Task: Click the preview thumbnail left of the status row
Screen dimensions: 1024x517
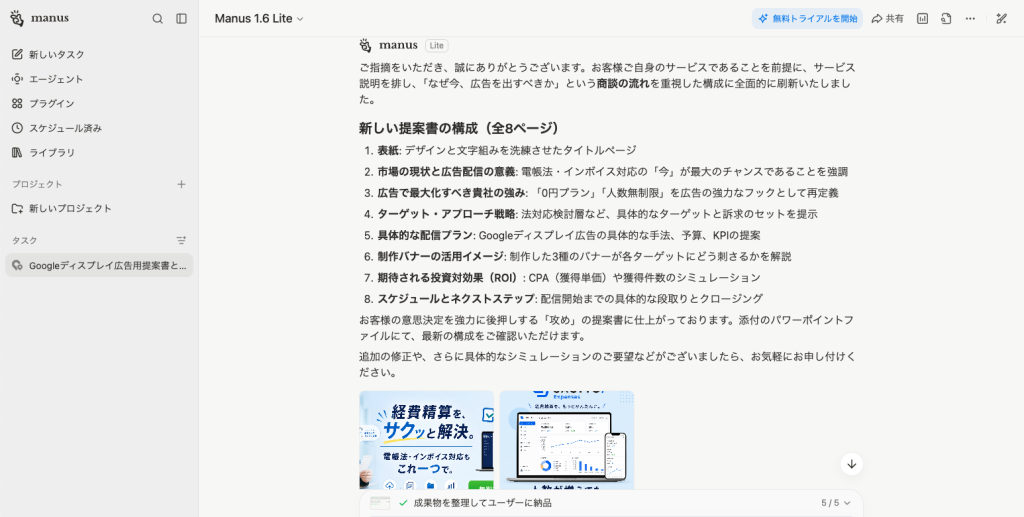Action: 380,503
